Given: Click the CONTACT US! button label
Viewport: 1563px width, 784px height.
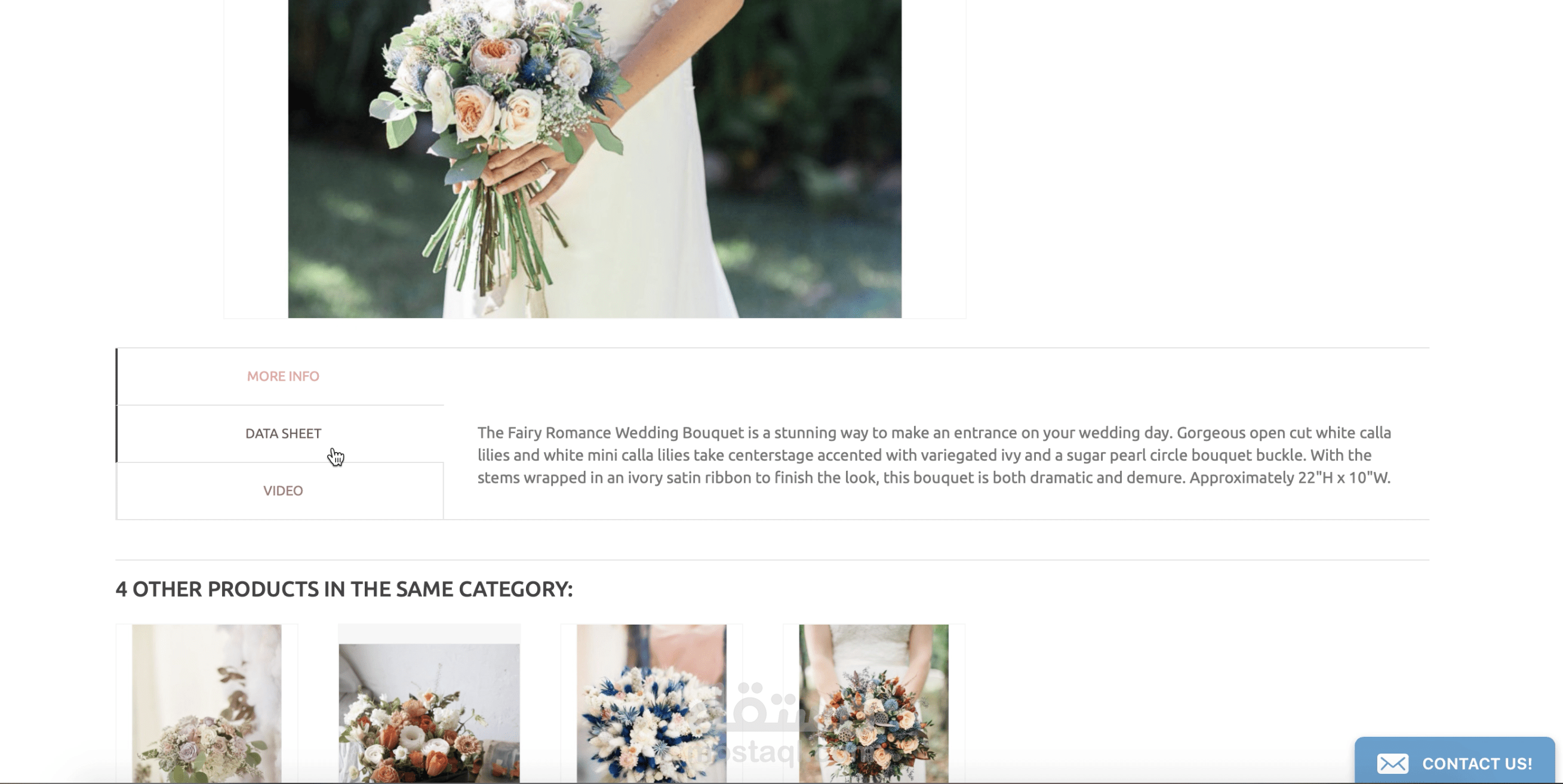Looking at the screenshot, I should coord(1477,763).
